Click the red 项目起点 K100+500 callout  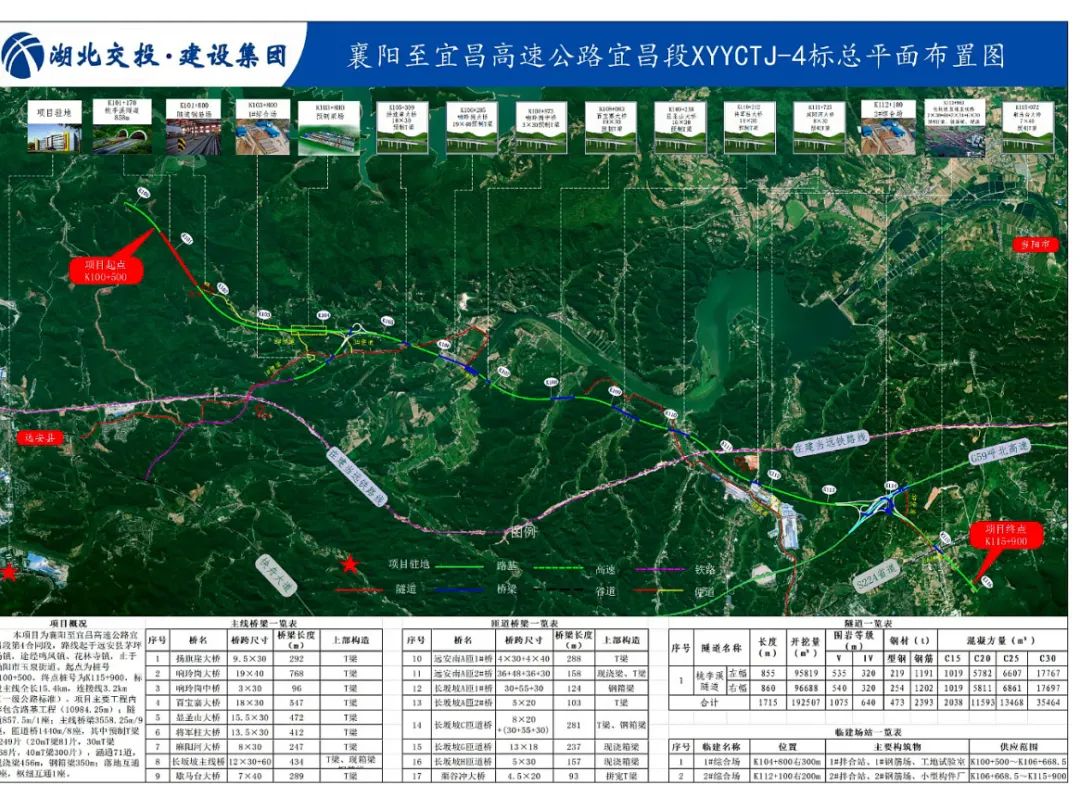click(105, 270)
